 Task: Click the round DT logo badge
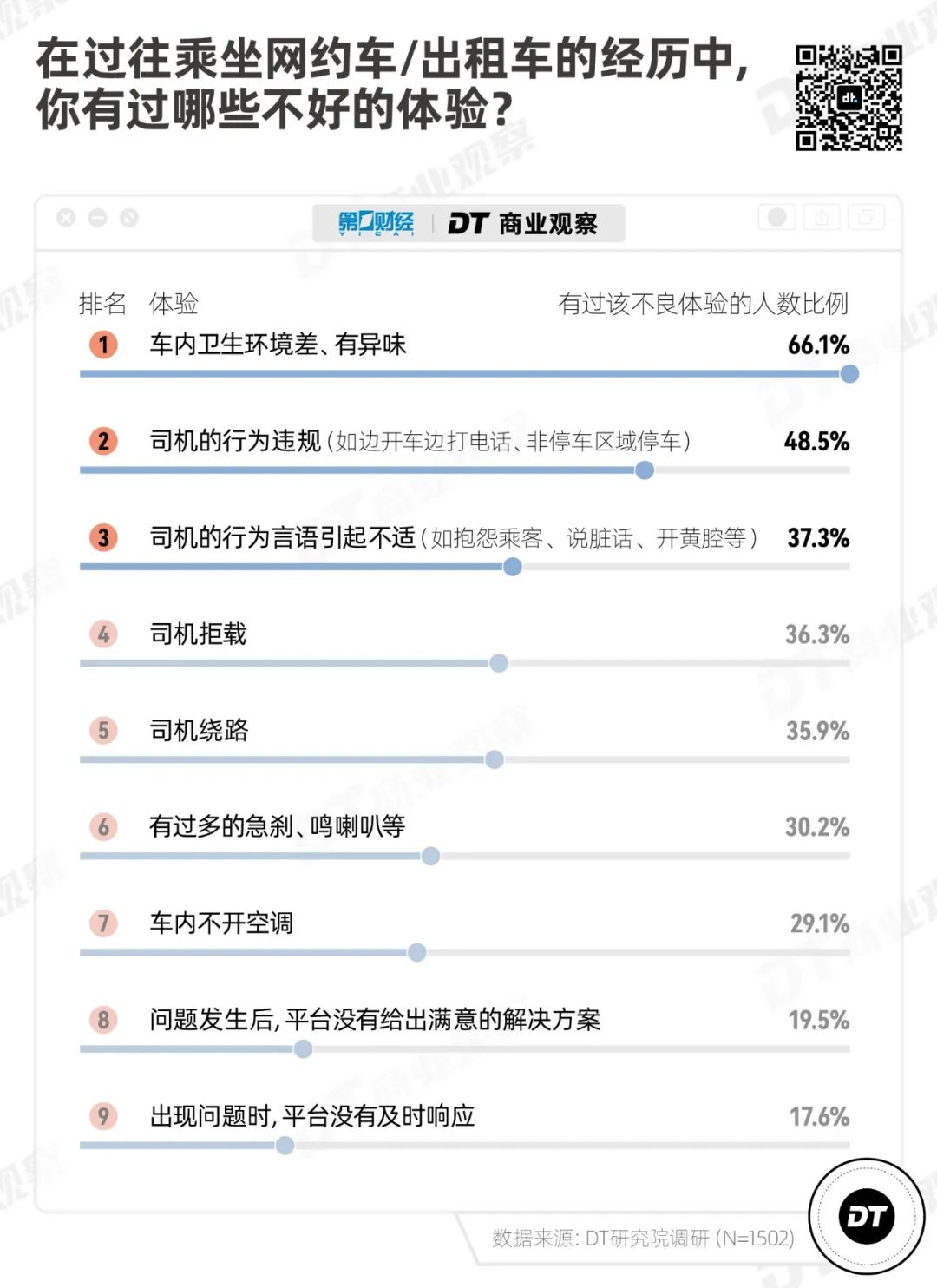pyautogui.click(x=867, y=1216)
